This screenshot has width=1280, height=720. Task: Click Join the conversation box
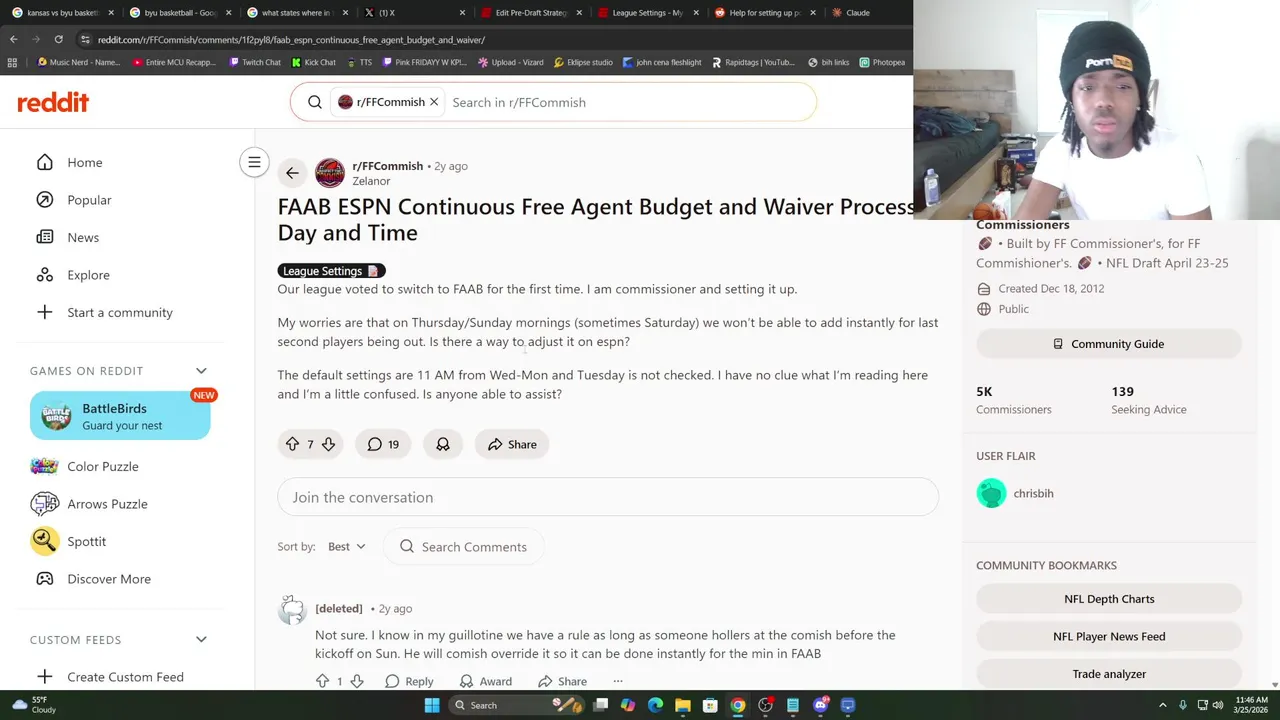coord(608,497)
